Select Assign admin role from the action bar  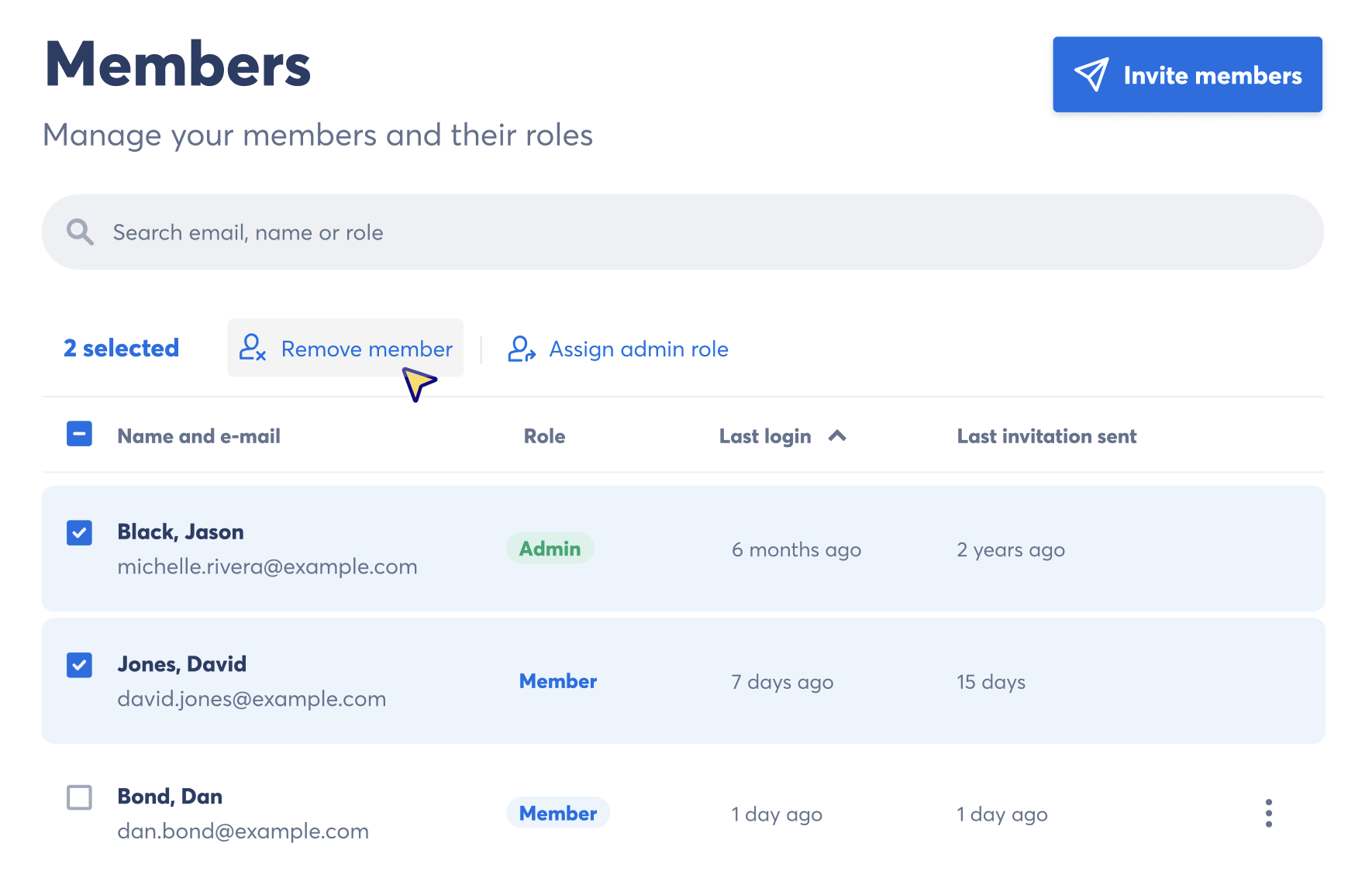point(638,349)
